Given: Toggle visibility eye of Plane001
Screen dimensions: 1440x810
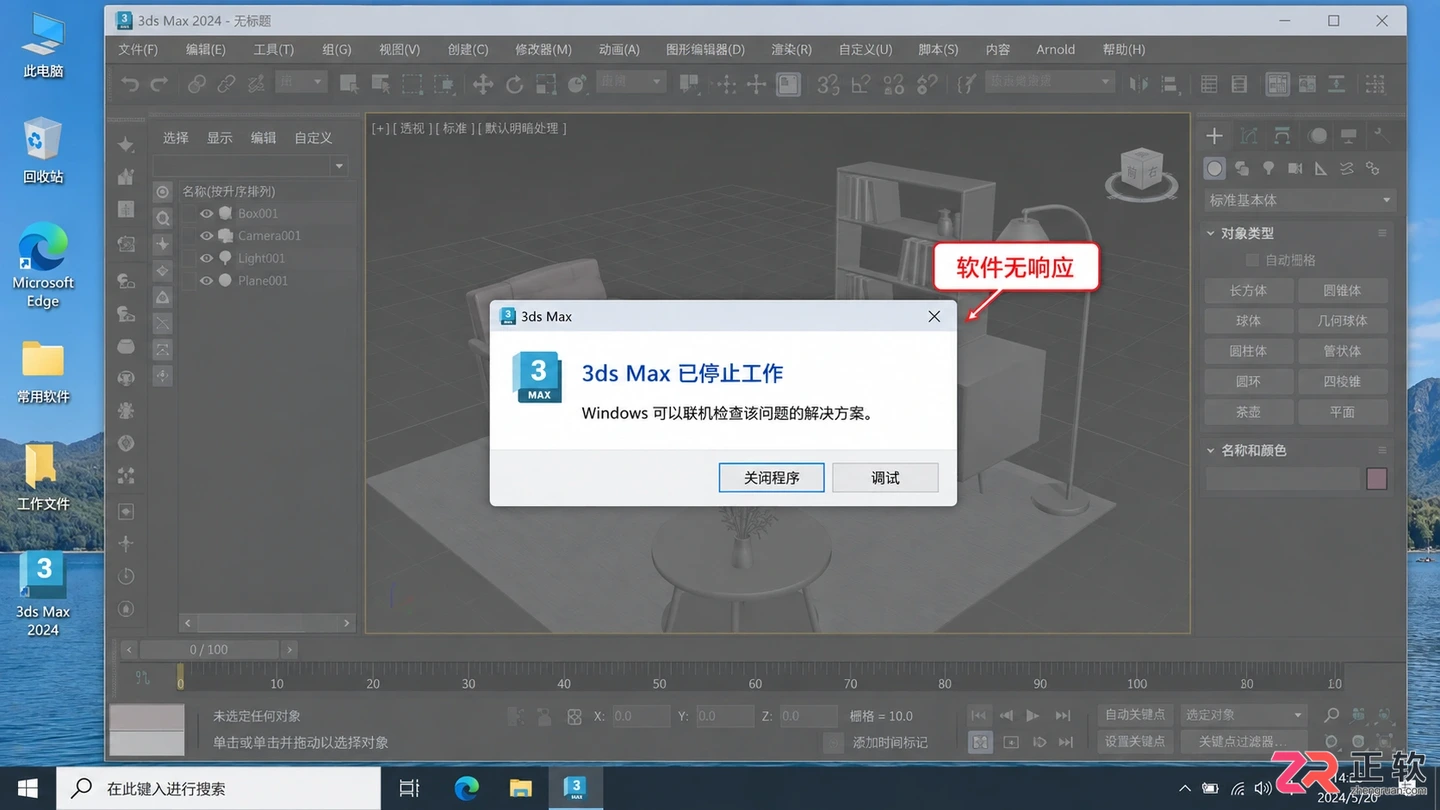Looking at the screenshot, I should click(x=207, y=281).
